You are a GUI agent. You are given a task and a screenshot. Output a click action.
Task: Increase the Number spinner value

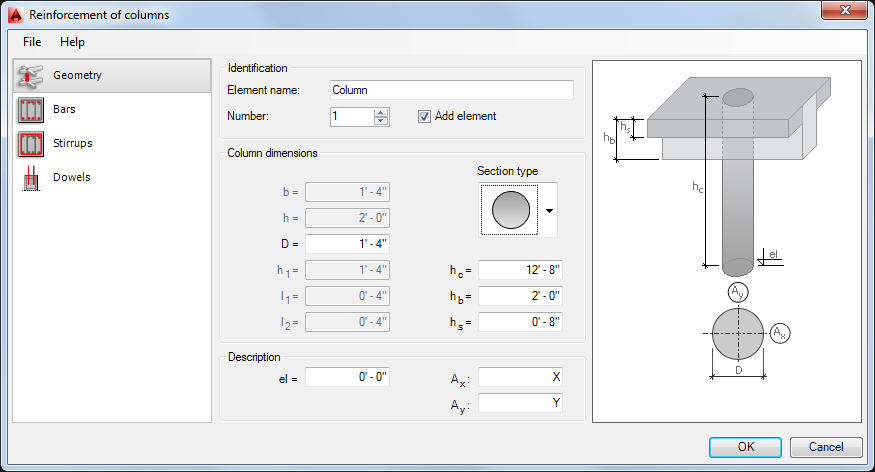point(381,112)
